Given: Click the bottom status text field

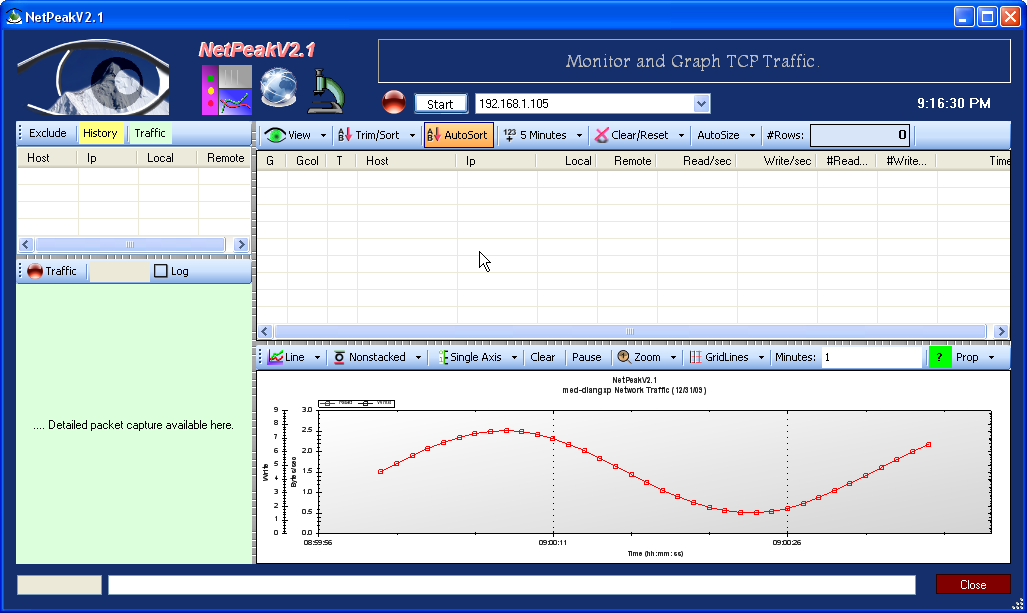Looking at the screenshot, I should click(512, 585).
